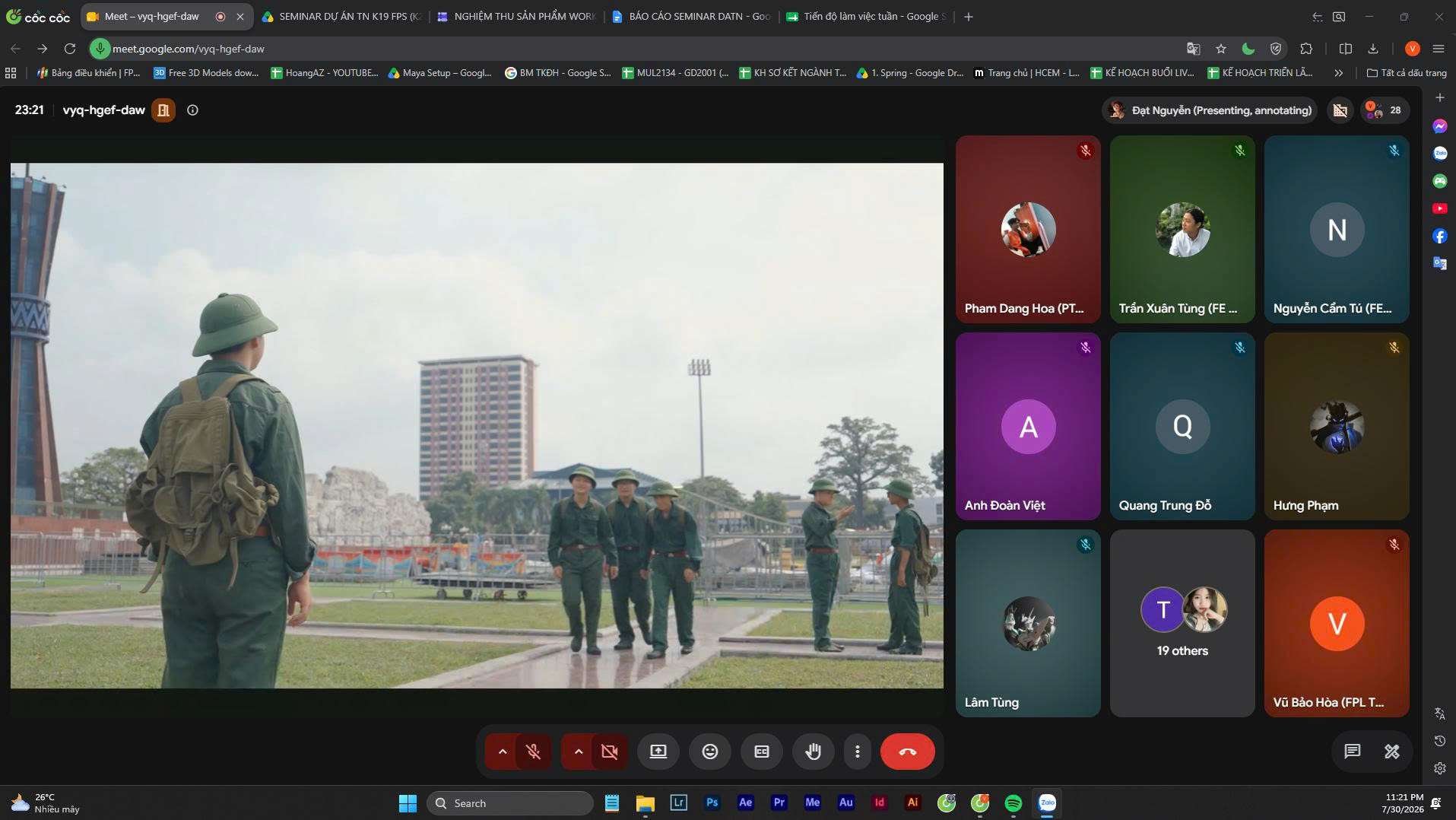Switch to Tiến độ làm việc tuần tab

coord(867,17)
